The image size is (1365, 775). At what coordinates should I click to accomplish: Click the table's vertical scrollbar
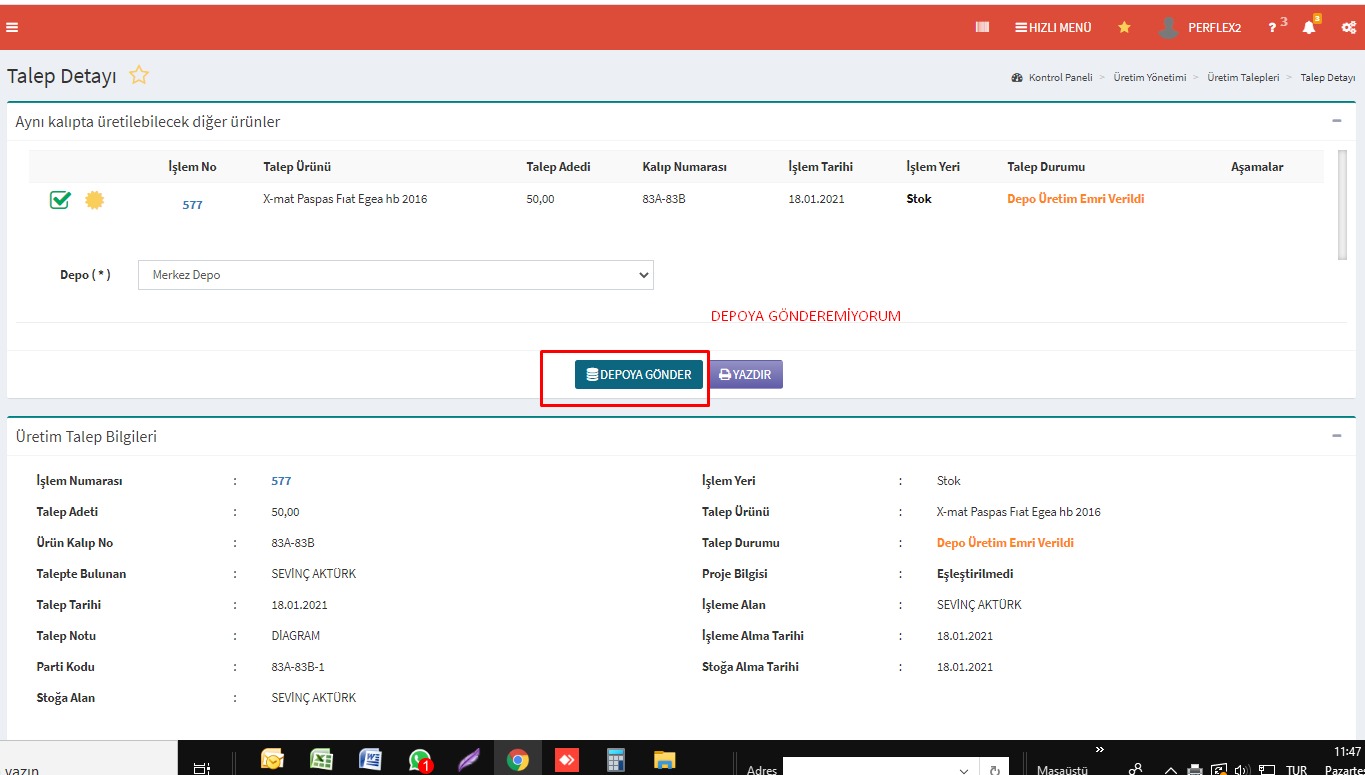coord(1342,204)
